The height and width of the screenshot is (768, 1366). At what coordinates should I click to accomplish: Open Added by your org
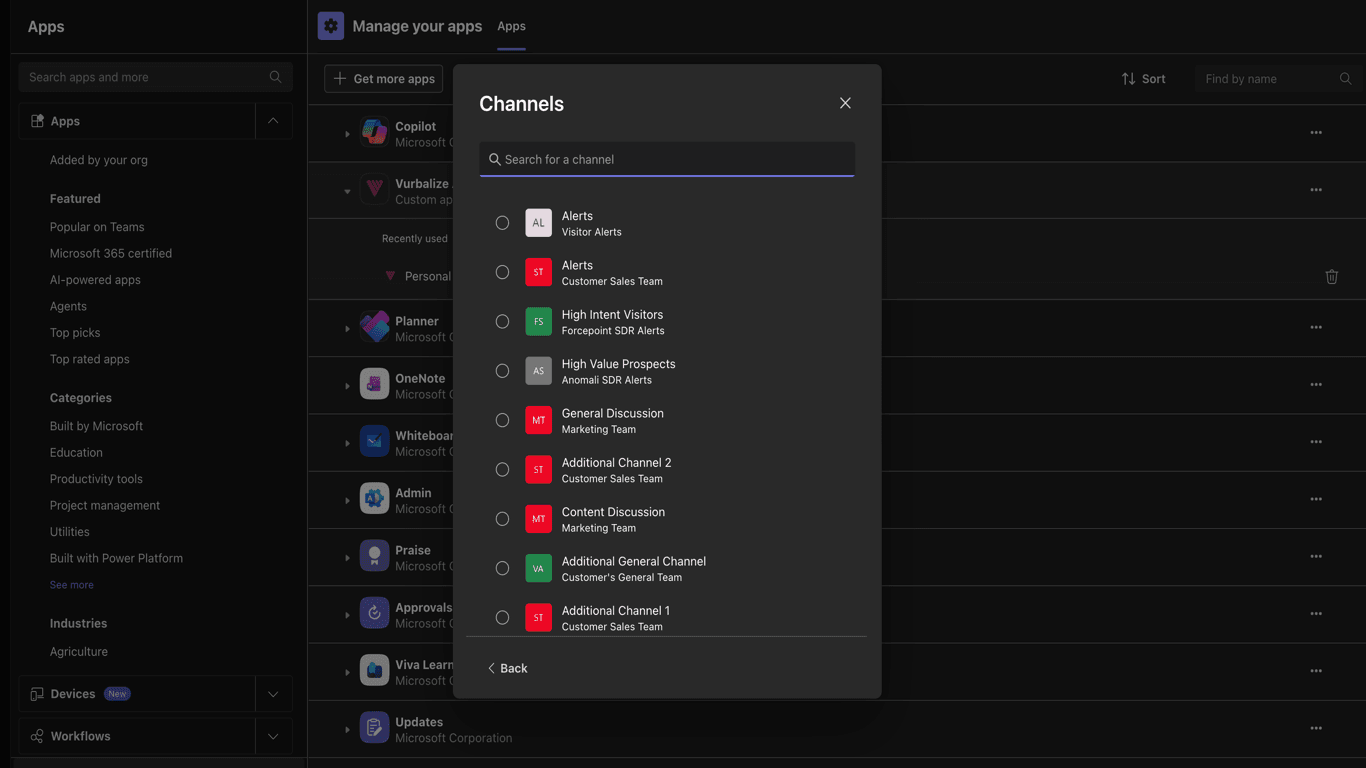coord(99,160)
